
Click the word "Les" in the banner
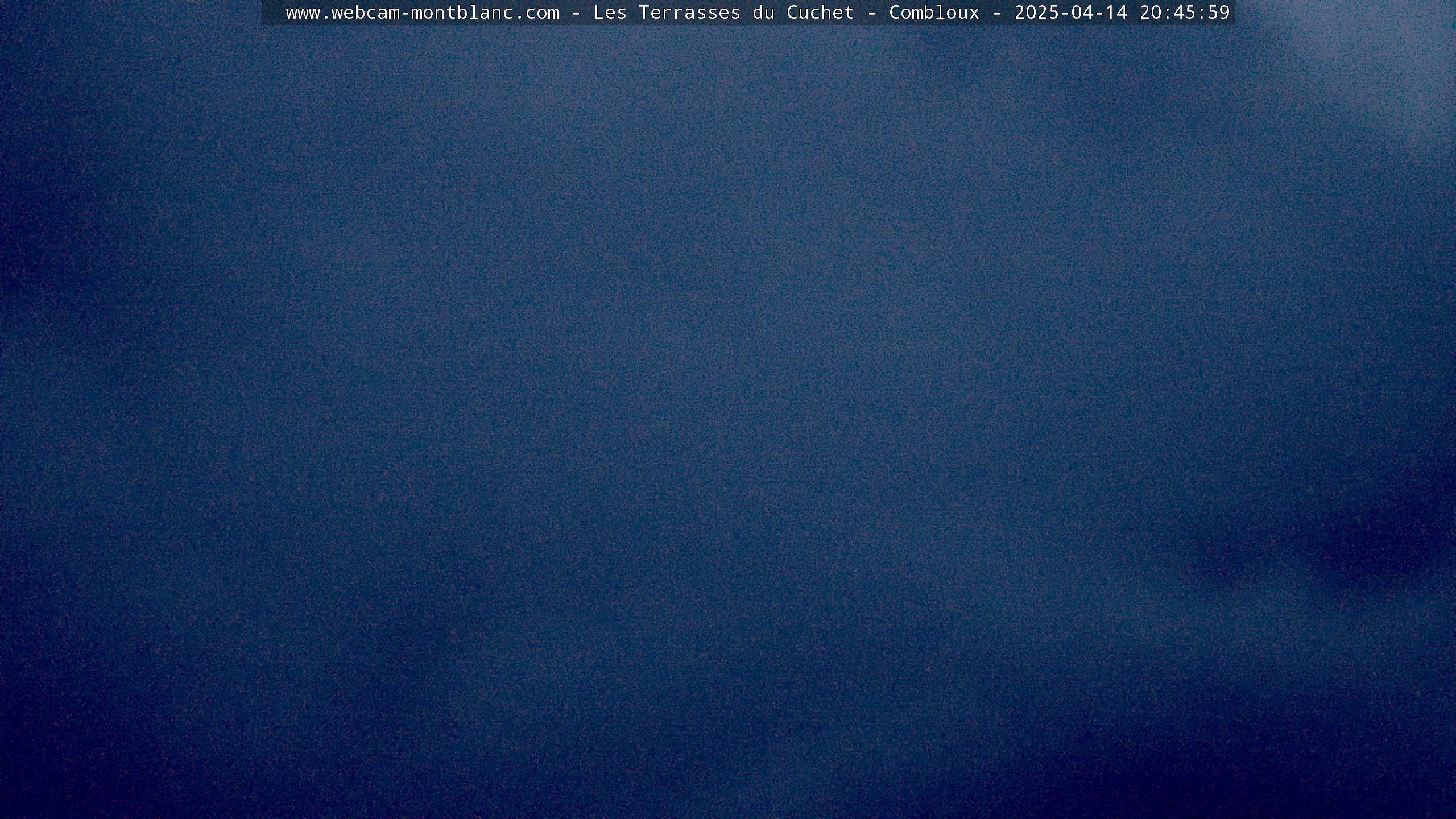pos(610,13)
